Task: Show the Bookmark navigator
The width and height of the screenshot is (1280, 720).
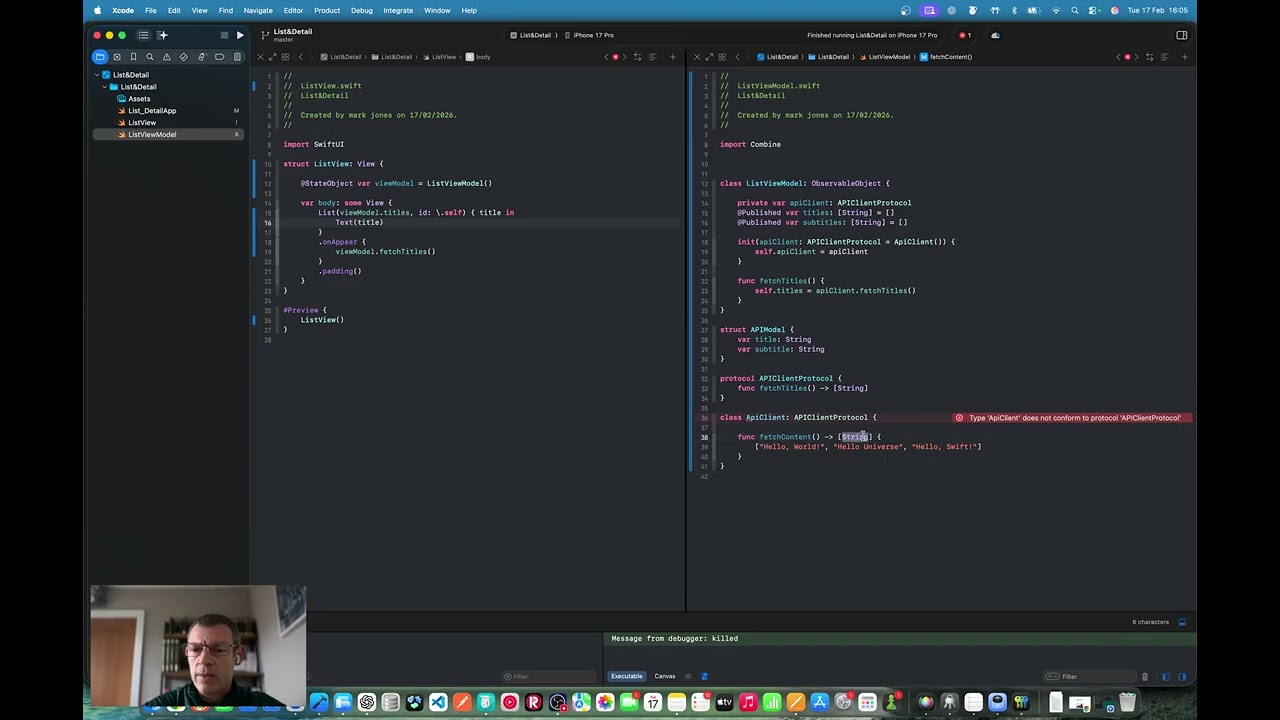Action: pos(133,57)
